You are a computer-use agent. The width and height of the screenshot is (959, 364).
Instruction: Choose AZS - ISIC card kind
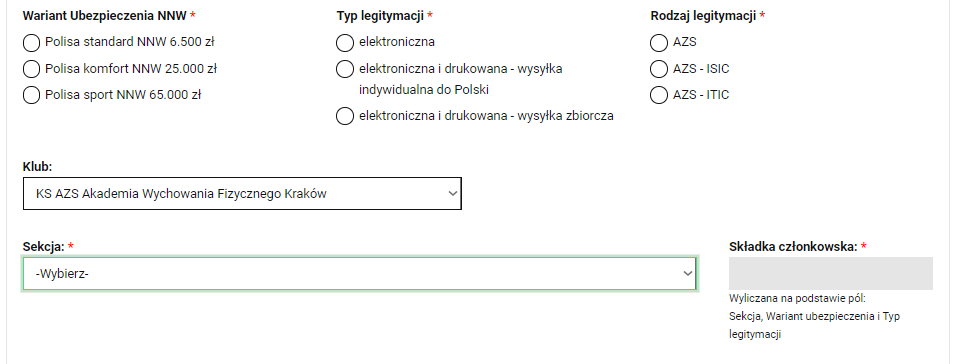click(x=659, y=69)
